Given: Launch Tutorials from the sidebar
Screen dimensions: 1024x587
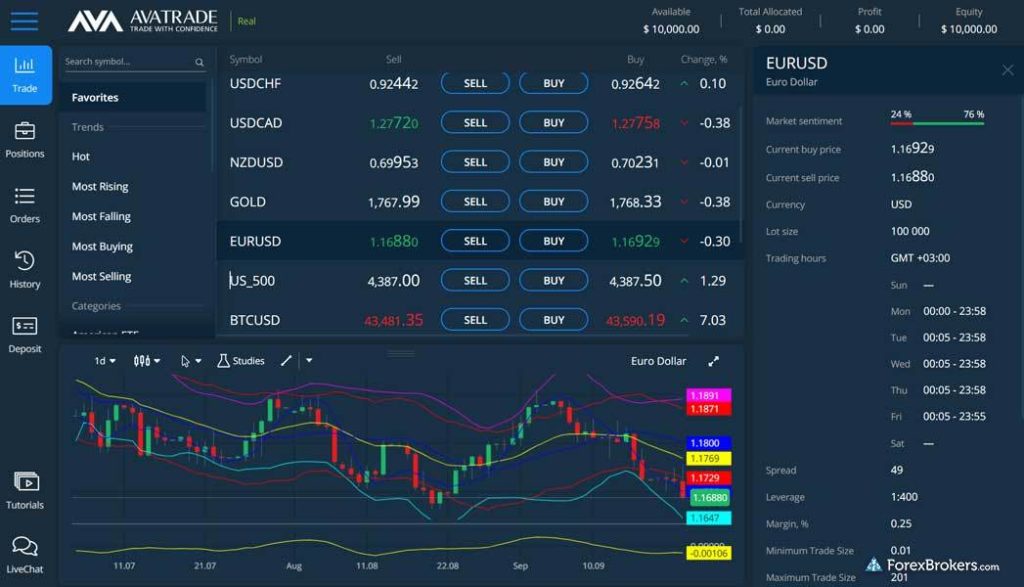Looking at the screenshot, I should (x=25, y=486).
